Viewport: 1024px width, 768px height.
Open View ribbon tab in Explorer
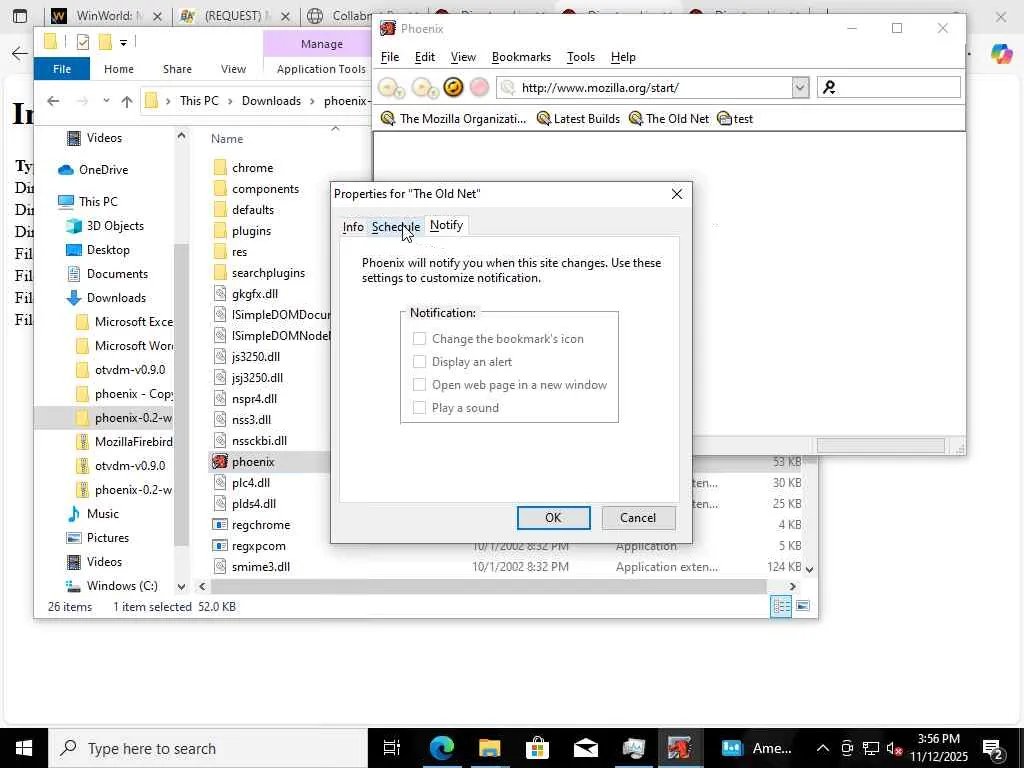click(233, 69)
